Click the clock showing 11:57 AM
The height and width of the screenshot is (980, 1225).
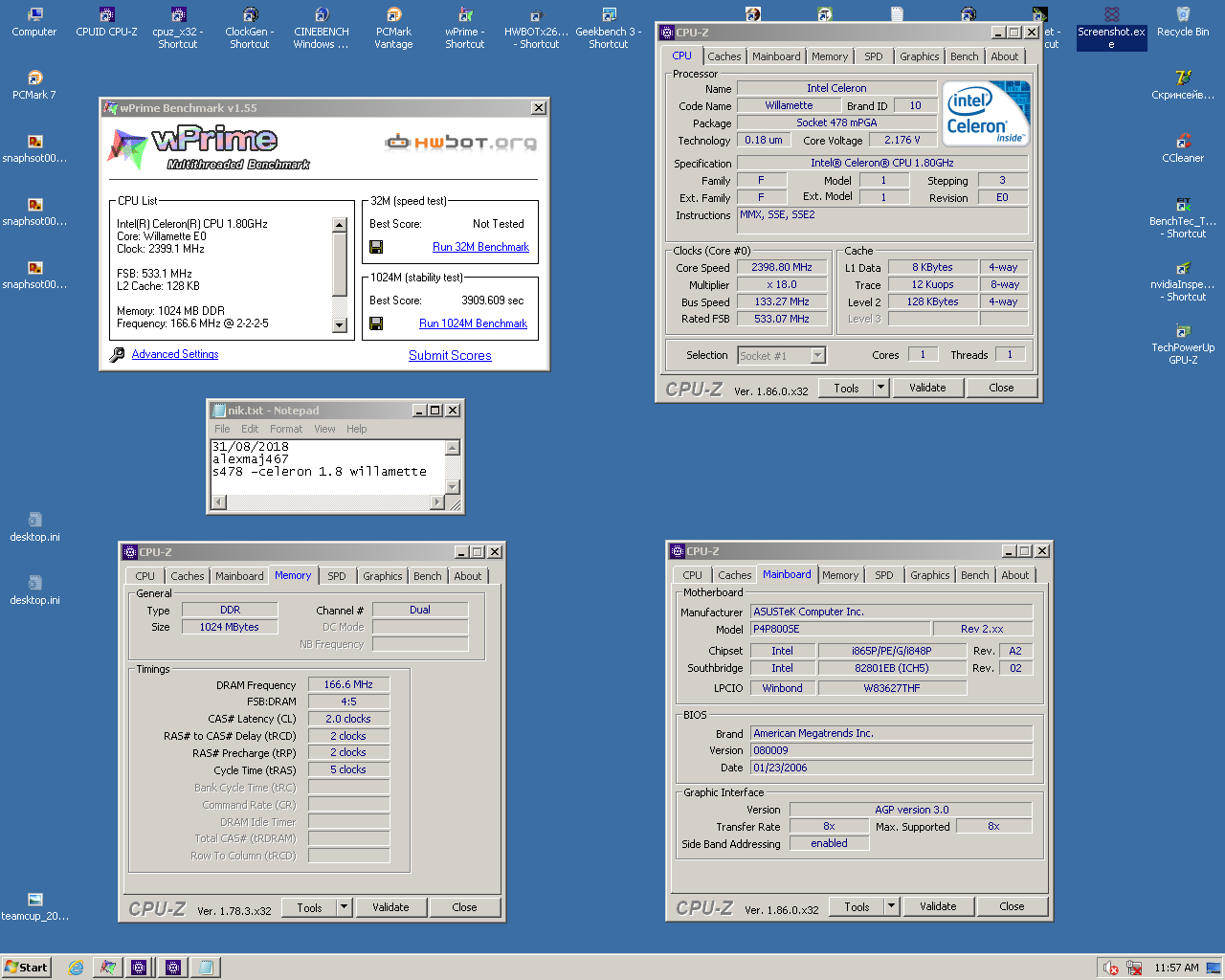click(1176, 968)
